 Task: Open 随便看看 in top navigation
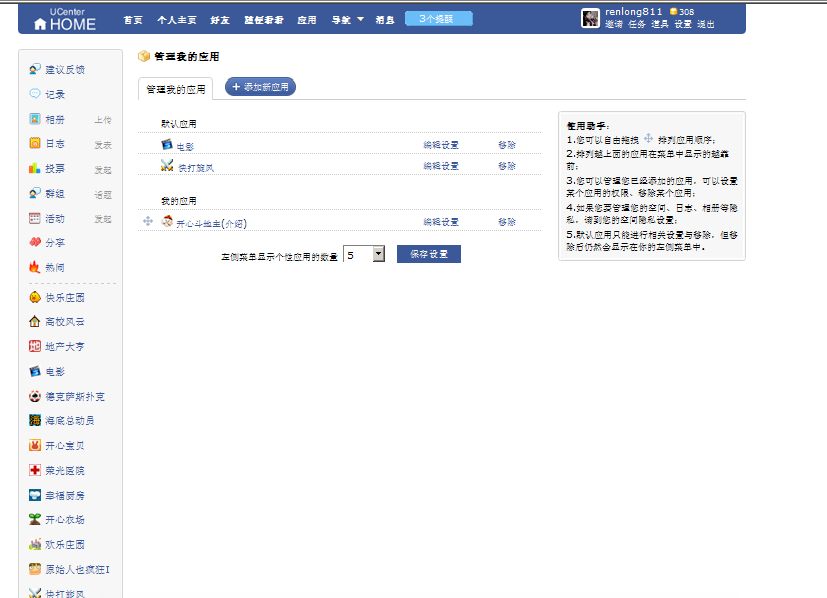click(264, 20)
